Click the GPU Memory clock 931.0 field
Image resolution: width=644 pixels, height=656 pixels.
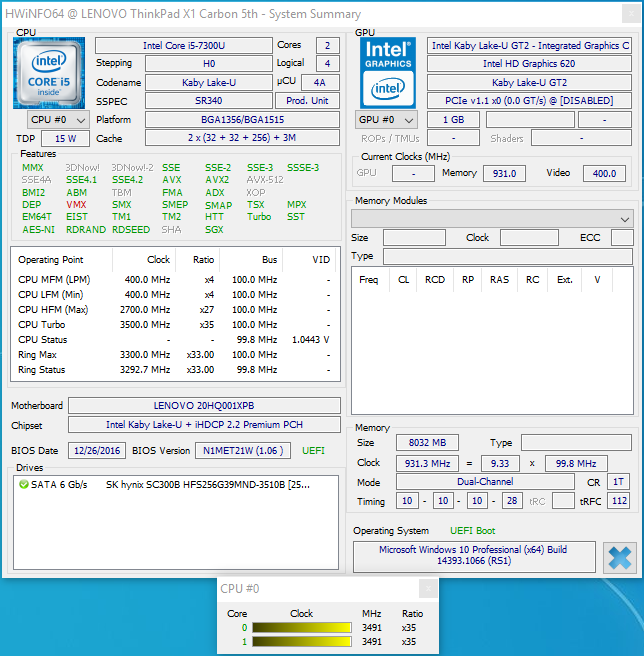[504, 173]
